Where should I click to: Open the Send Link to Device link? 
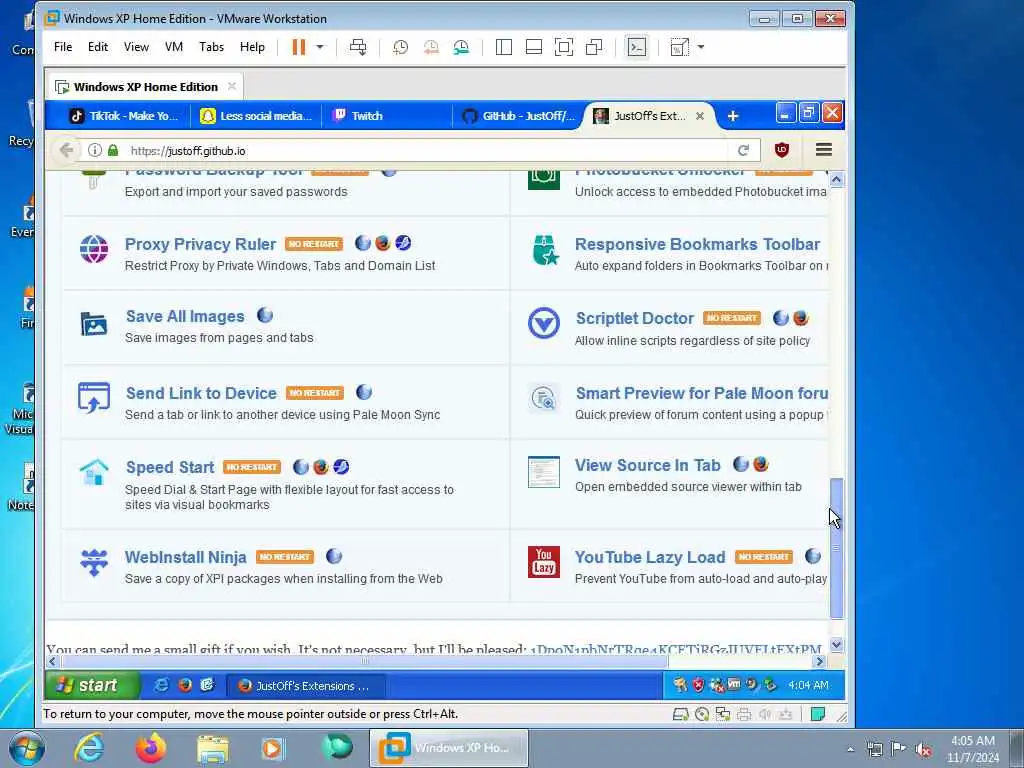point(202,393)
